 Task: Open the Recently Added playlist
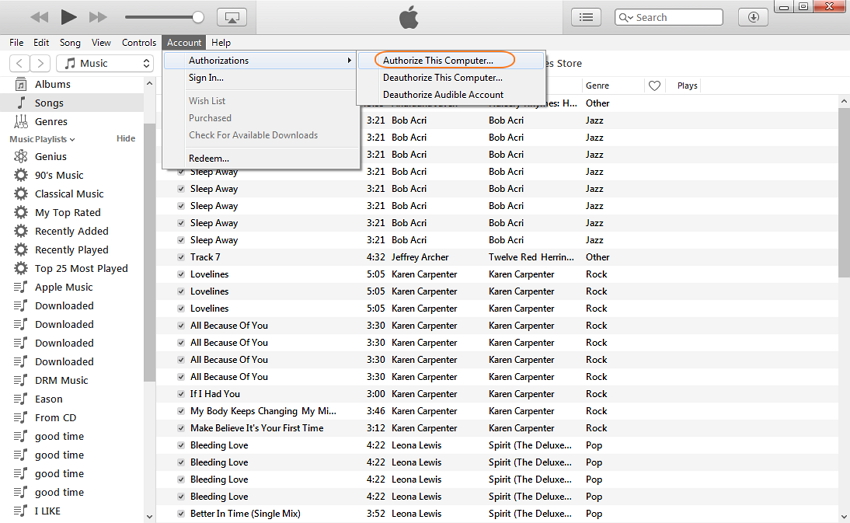point(72,231)
